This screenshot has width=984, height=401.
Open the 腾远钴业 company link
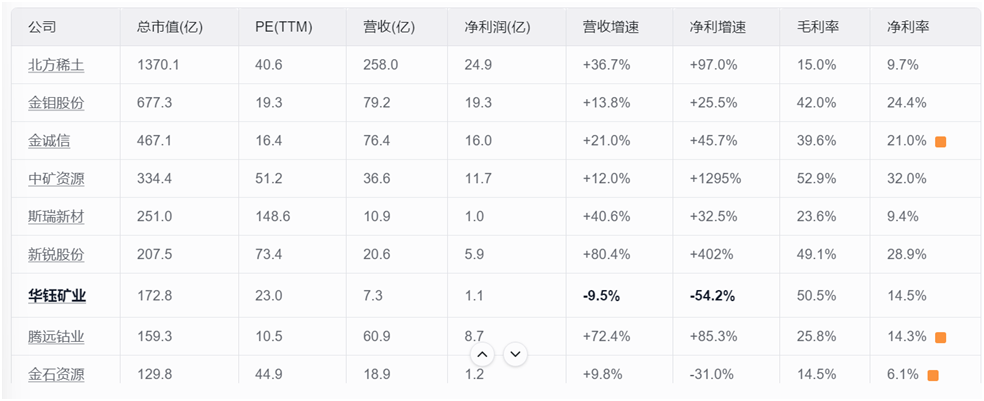click(56, 336)
